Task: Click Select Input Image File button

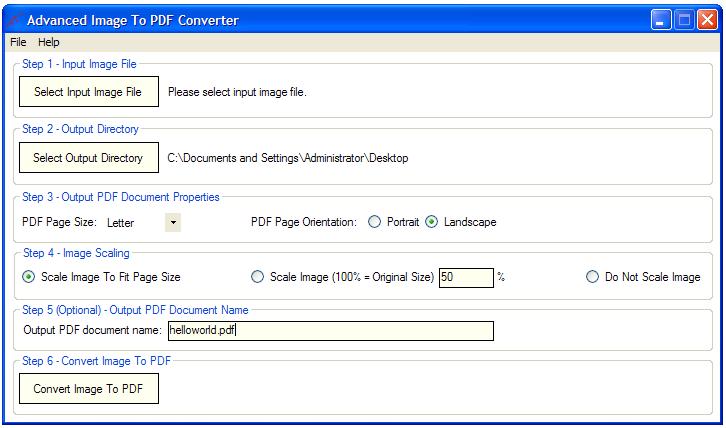Action: point(88,93)
